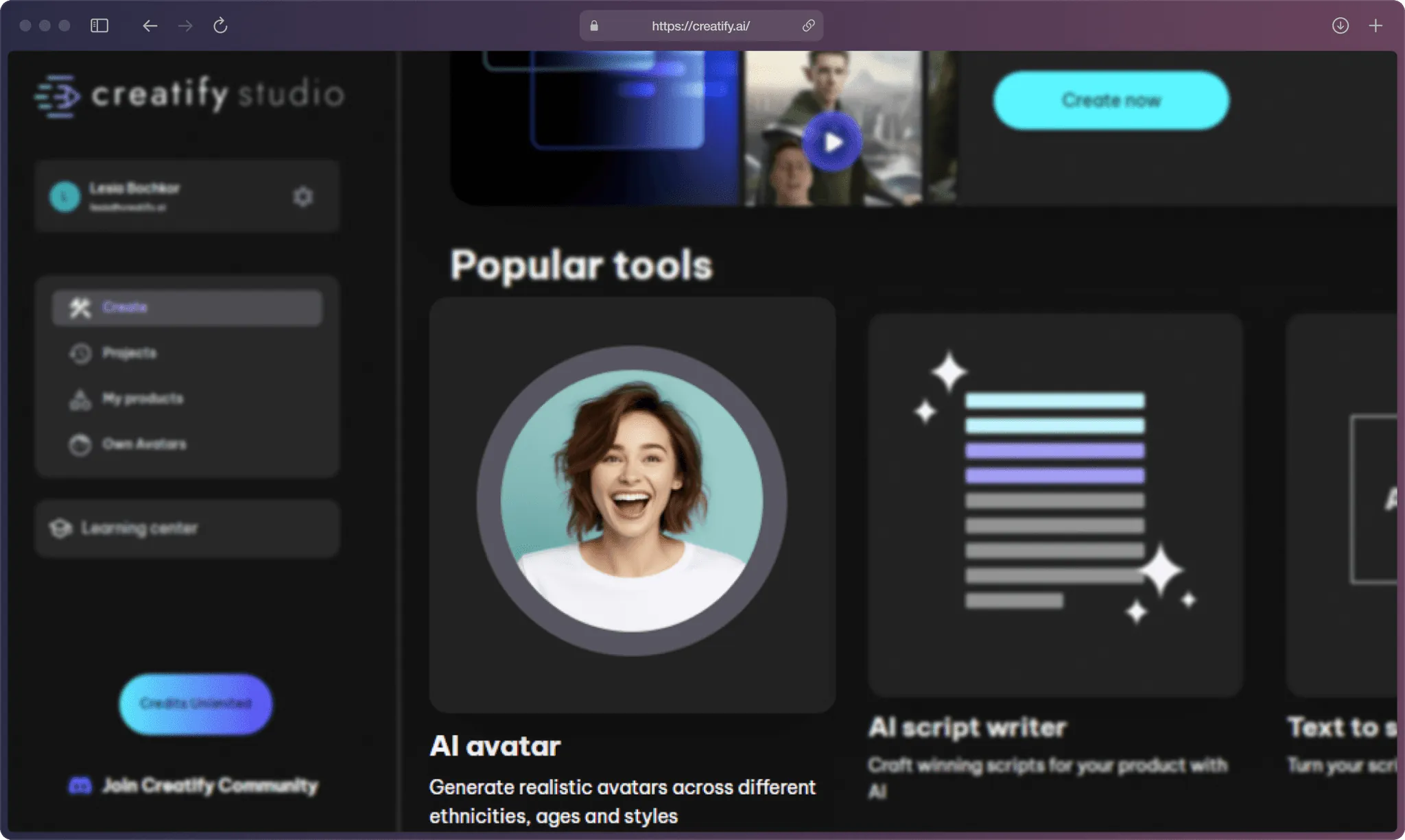This screenshot has height=840, width=1405.
Task: Open the Learning center button
Action: (x=187, y=528)
